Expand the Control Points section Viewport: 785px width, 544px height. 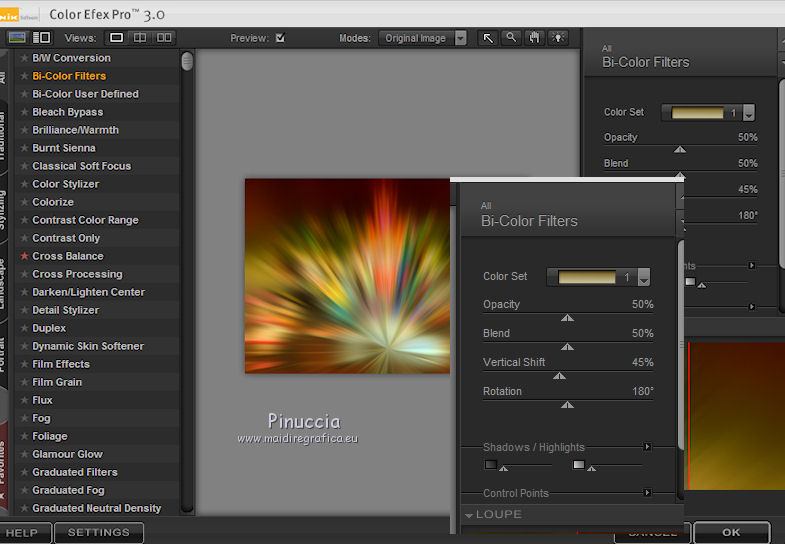pyautogui.click(x=647, y=493)
